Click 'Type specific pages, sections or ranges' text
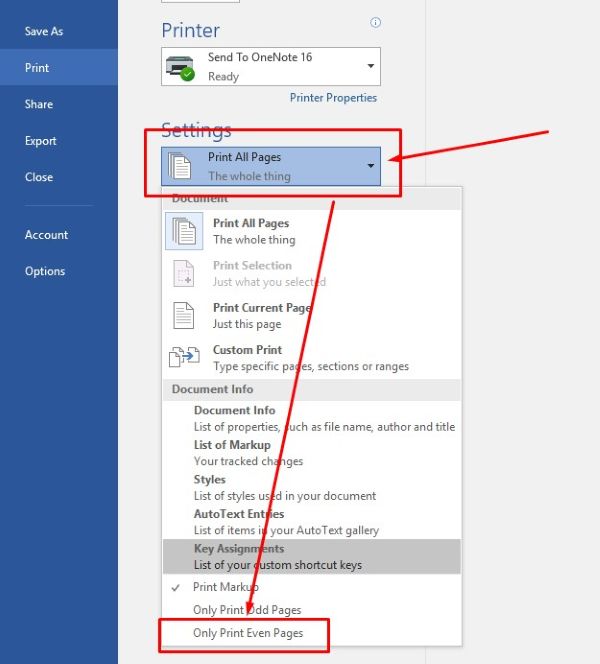 point(311,366)
